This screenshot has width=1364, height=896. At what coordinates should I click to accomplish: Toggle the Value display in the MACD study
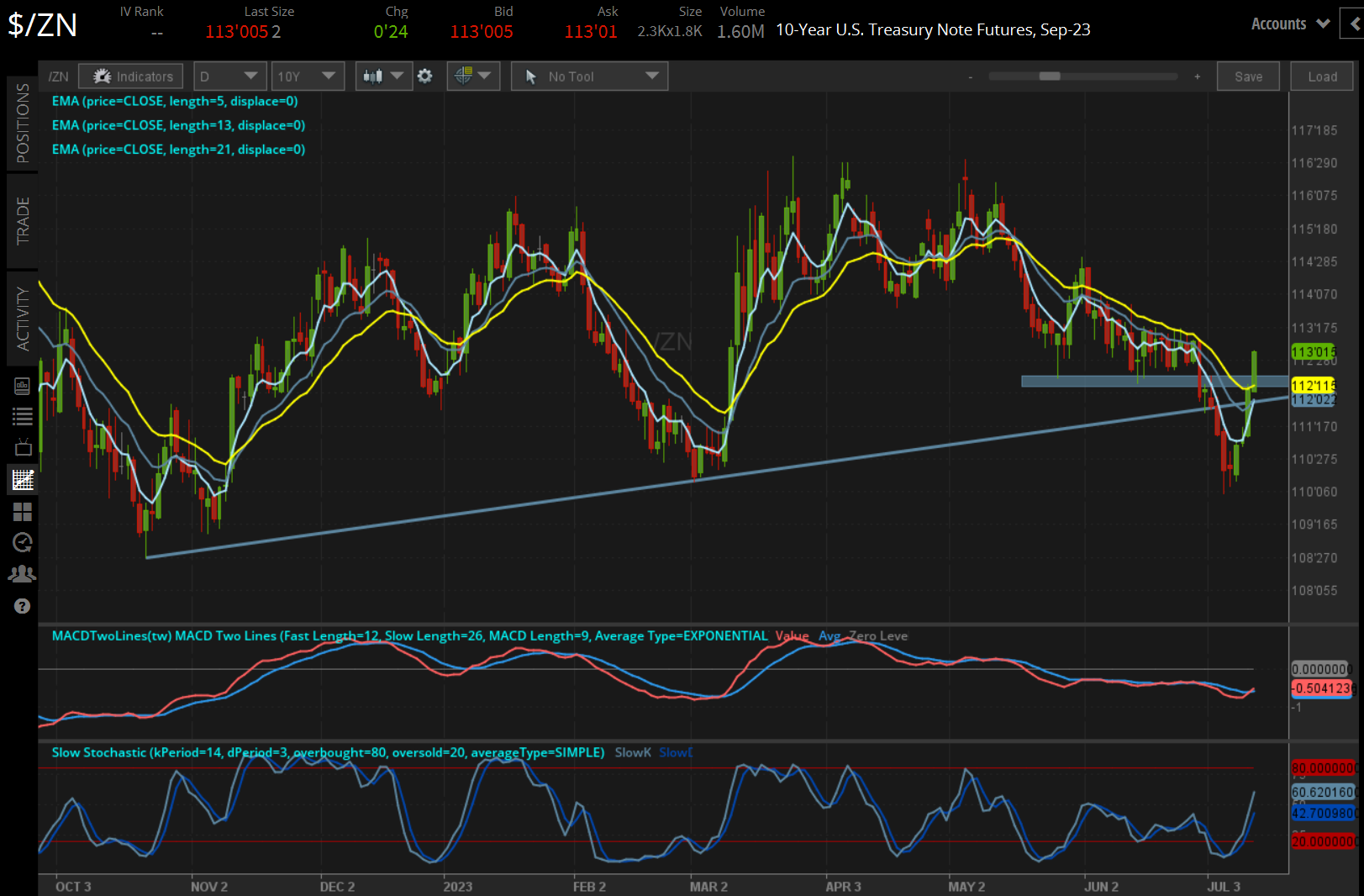click(x=792, y=636)
